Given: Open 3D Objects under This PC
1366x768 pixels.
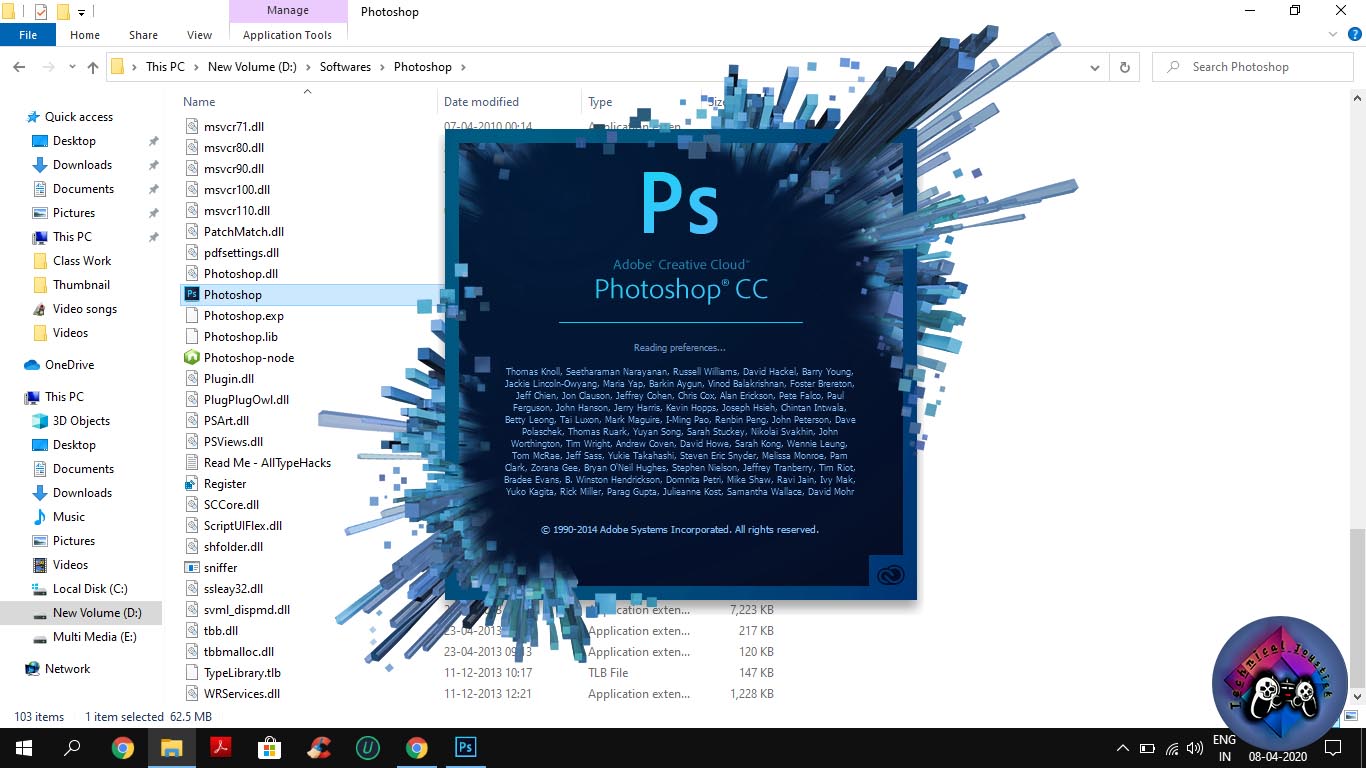Looking at the screenshot, I should point(81,421).
